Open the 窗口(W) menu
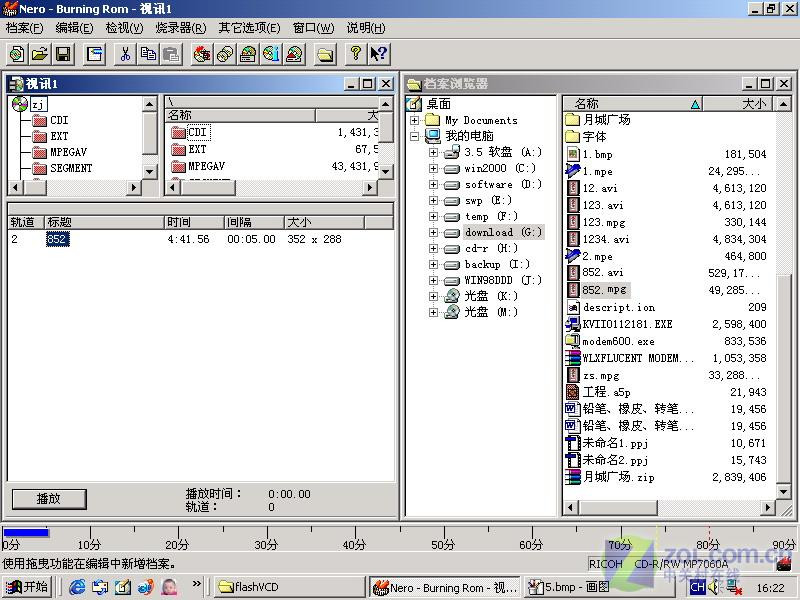Screen dimensions: 800x600 313,28
